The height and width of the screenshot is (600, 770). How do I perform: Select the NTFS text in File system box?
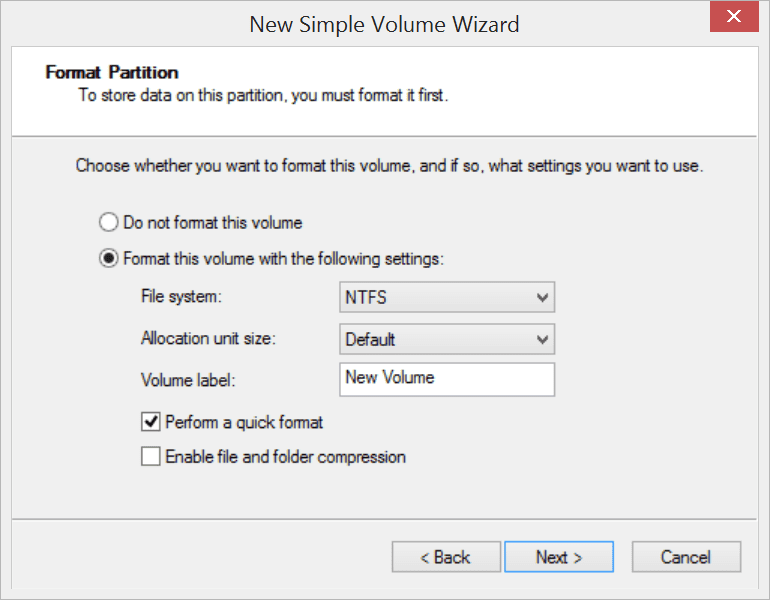366,297
